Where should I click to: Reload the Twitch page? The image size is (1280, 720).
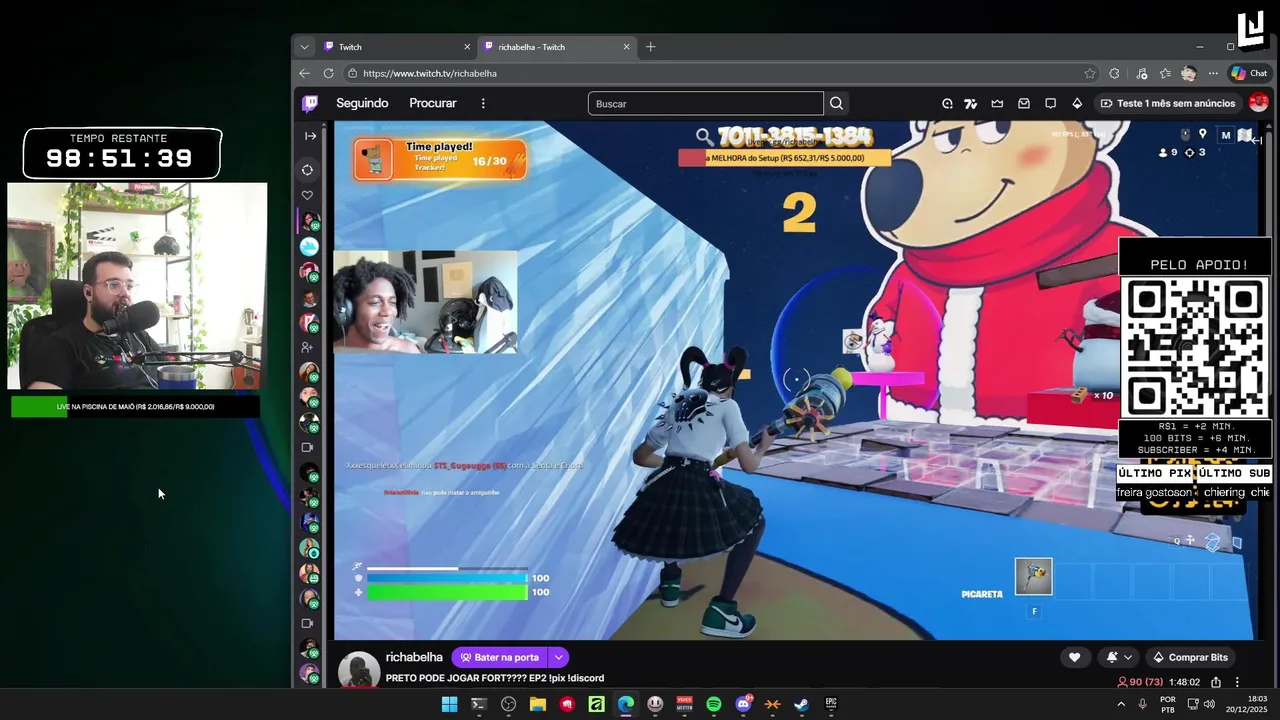[x=328, y=73]
